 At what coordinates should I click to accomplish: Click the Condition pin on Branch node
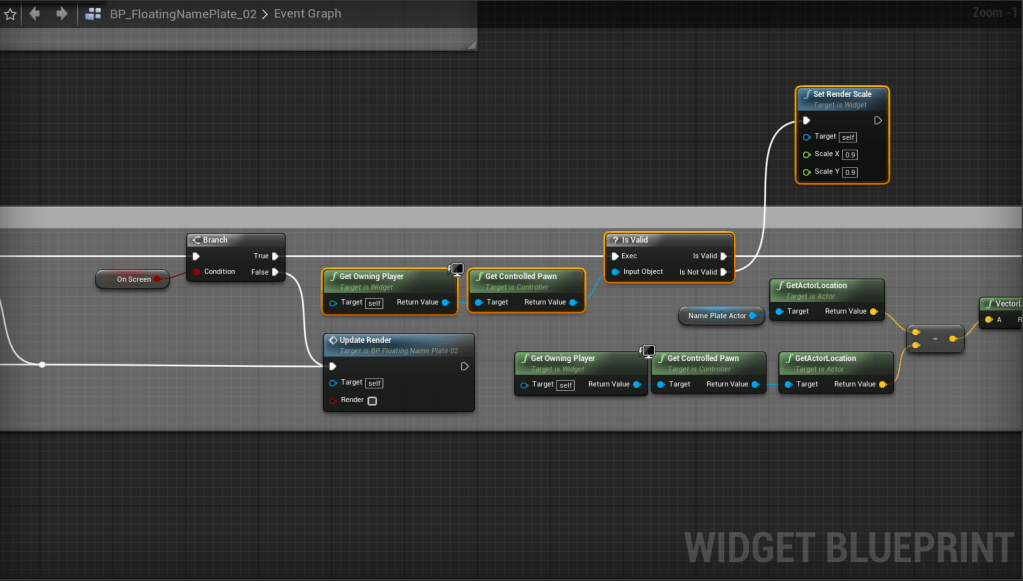point(196,272)
